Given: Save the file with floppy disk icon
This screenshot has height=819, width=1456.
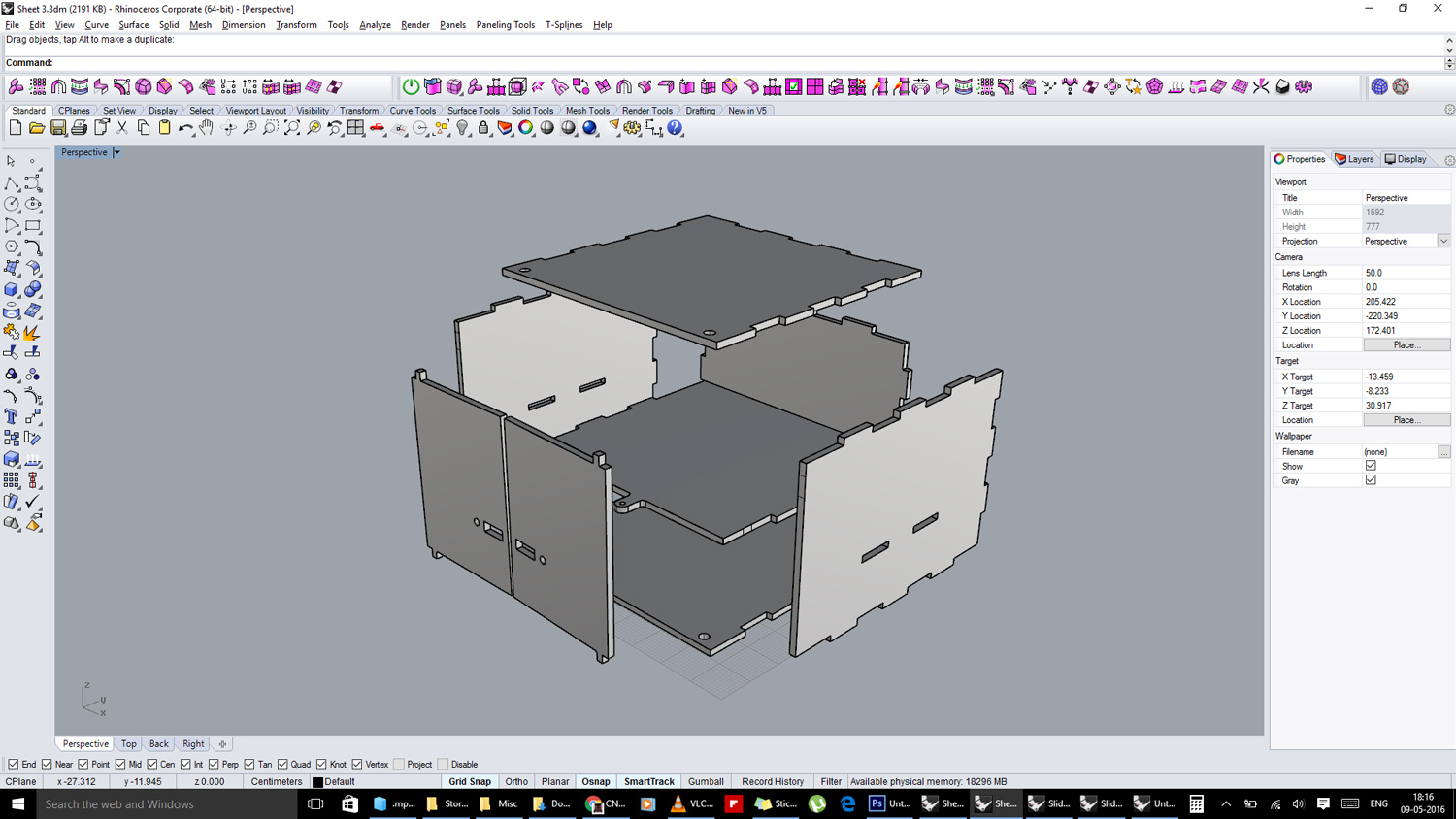Looking at the screenshot, I should [58, 128].
